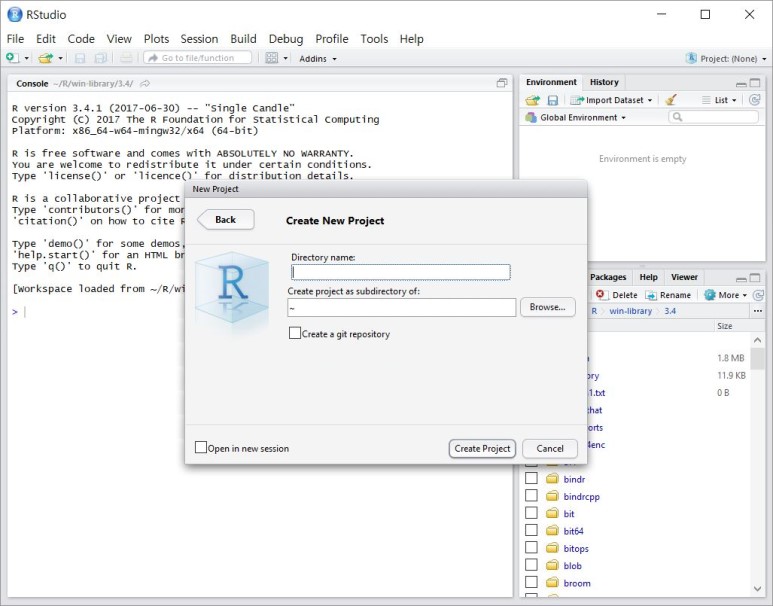Open the Import Dataset dropdown

(611, 100)
